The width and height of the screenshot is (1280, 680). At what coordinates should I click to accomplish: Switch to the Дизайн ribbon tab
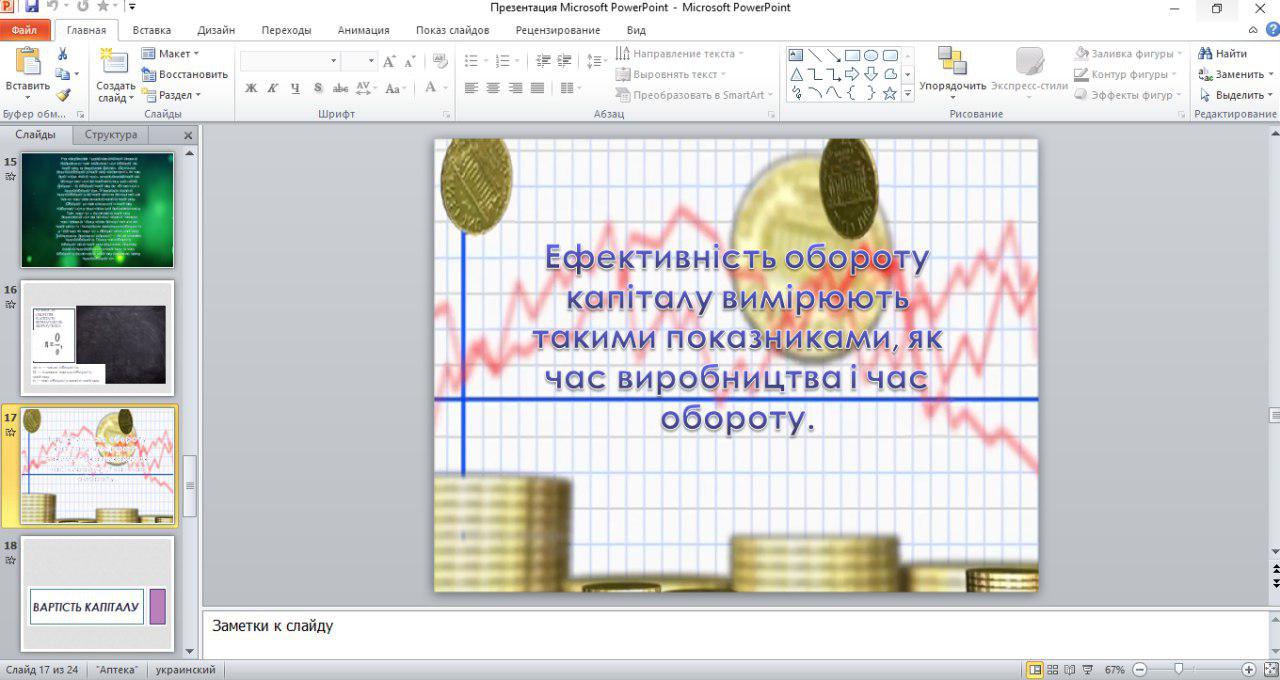217,31
